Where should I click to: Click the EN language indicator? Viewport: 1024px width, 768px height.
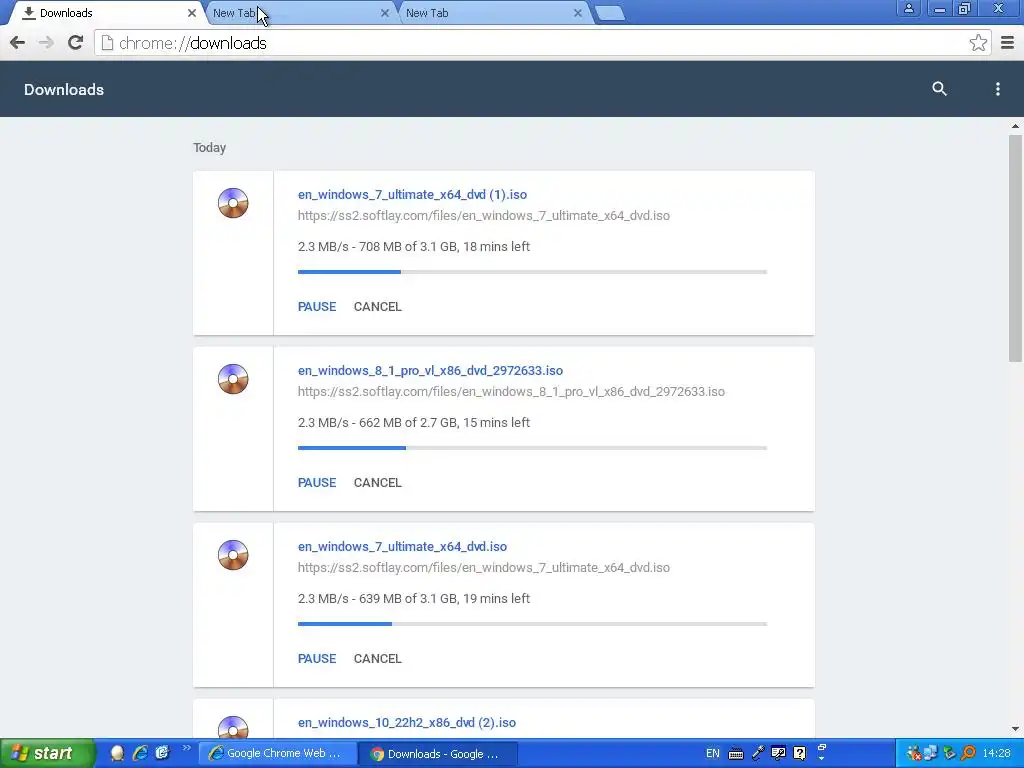(712, 754)
